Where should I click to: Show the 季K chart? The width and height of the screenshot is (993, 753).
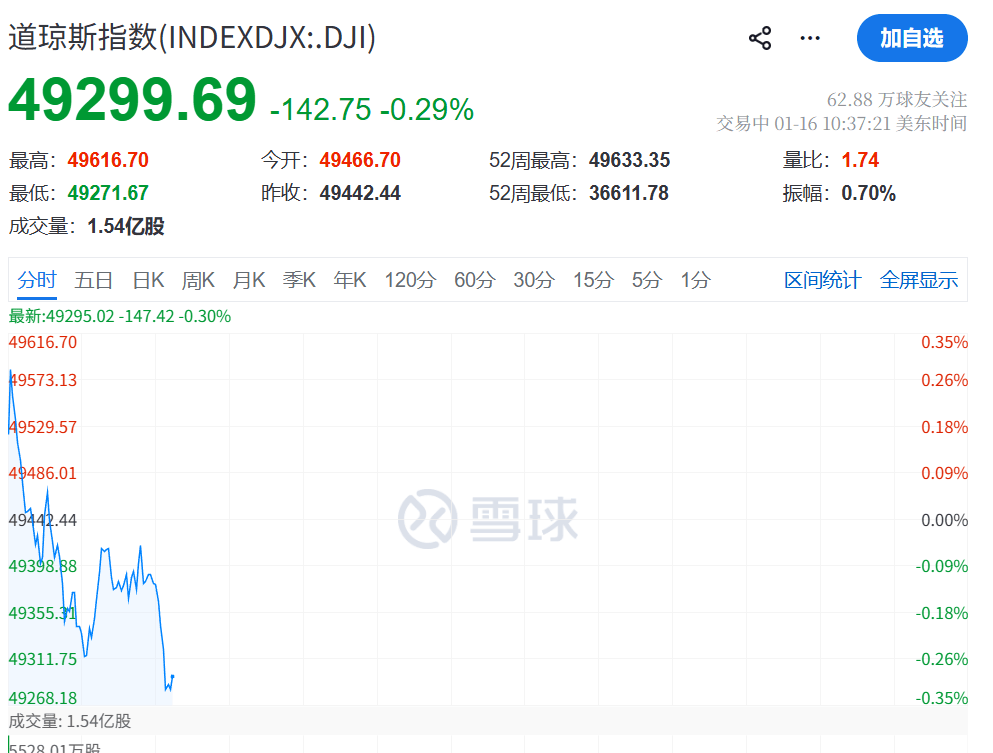click(x=299, y=280)
